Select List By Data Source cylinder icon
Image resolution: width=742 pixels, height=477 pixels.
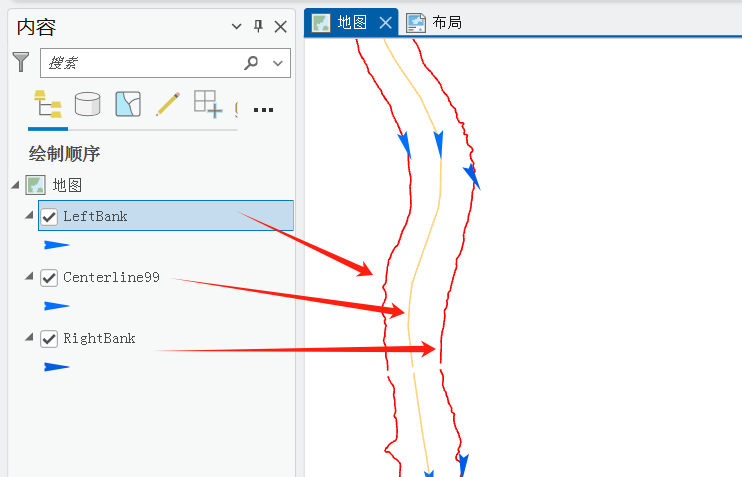coord(88,104)
